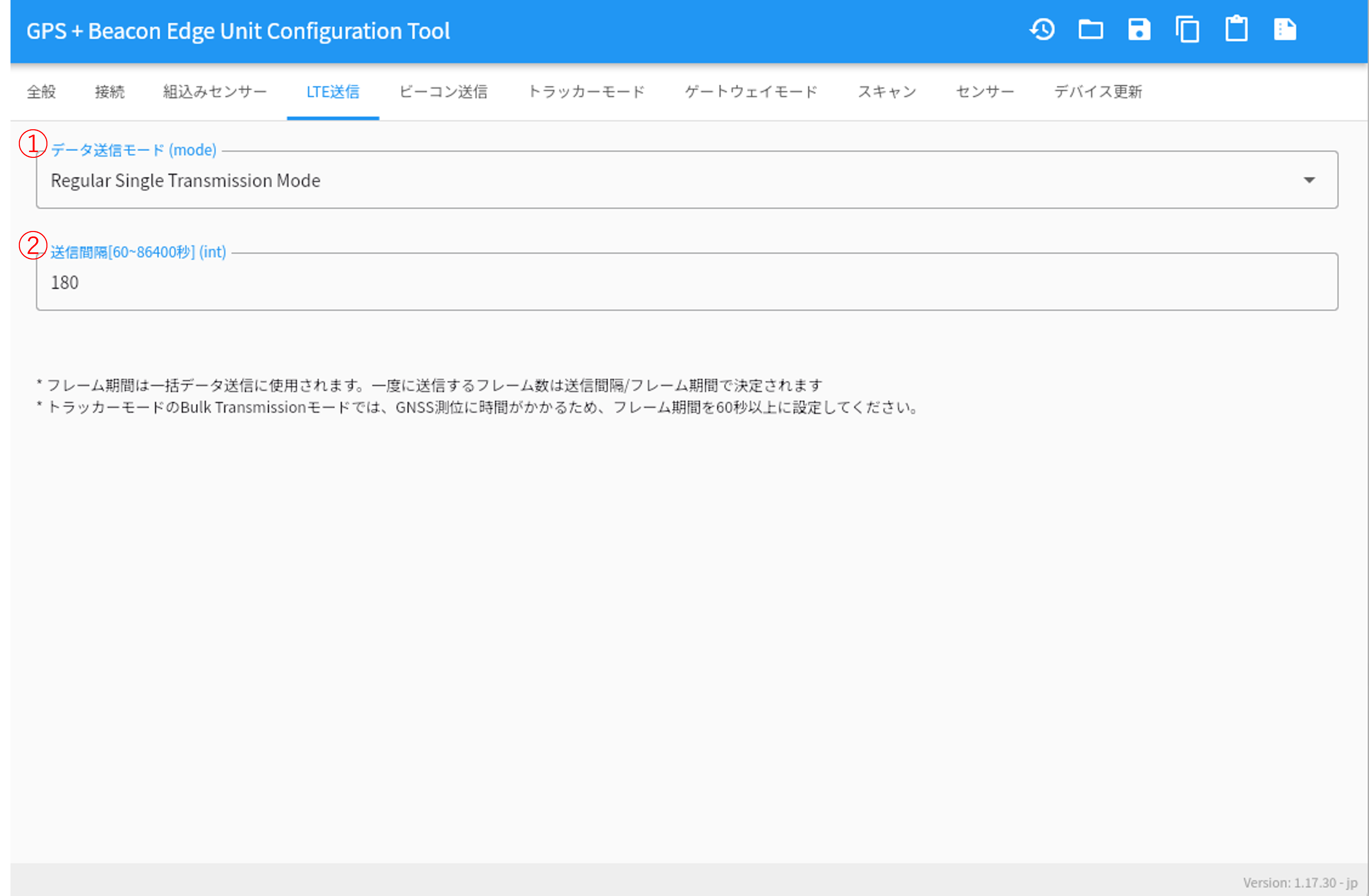Switch to the デバイス更新 tab
Screen dimensions: 1369x896
(1098, 92)
